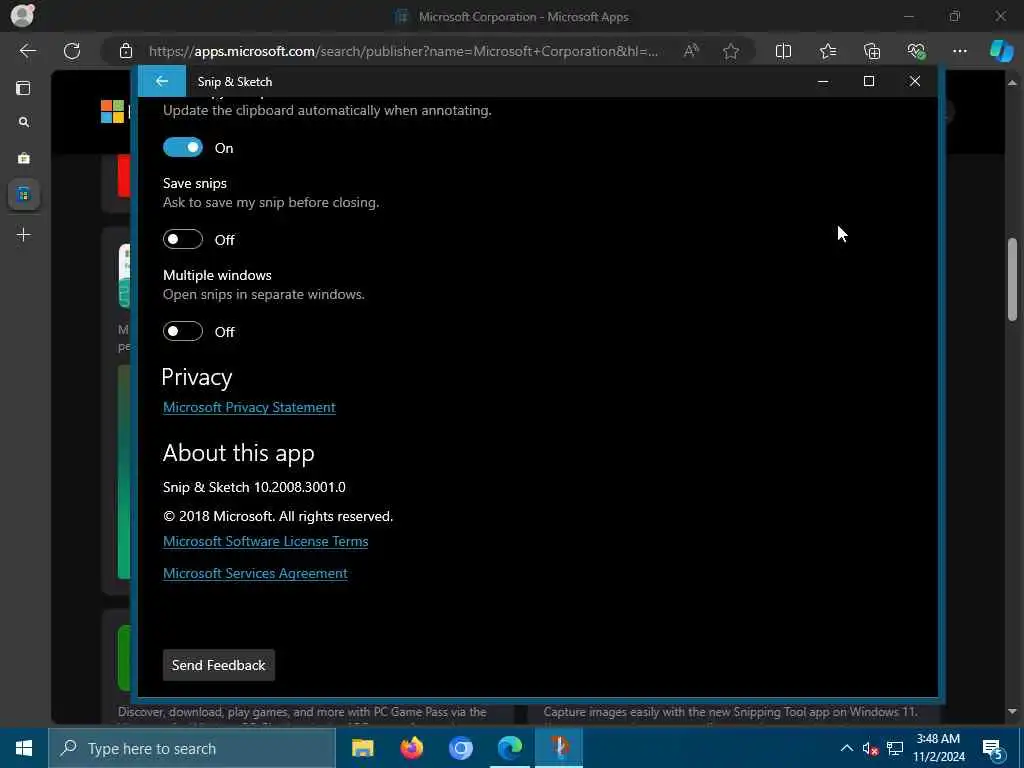
Task: Enable the Save snips toggle
Action: [183, 240]
